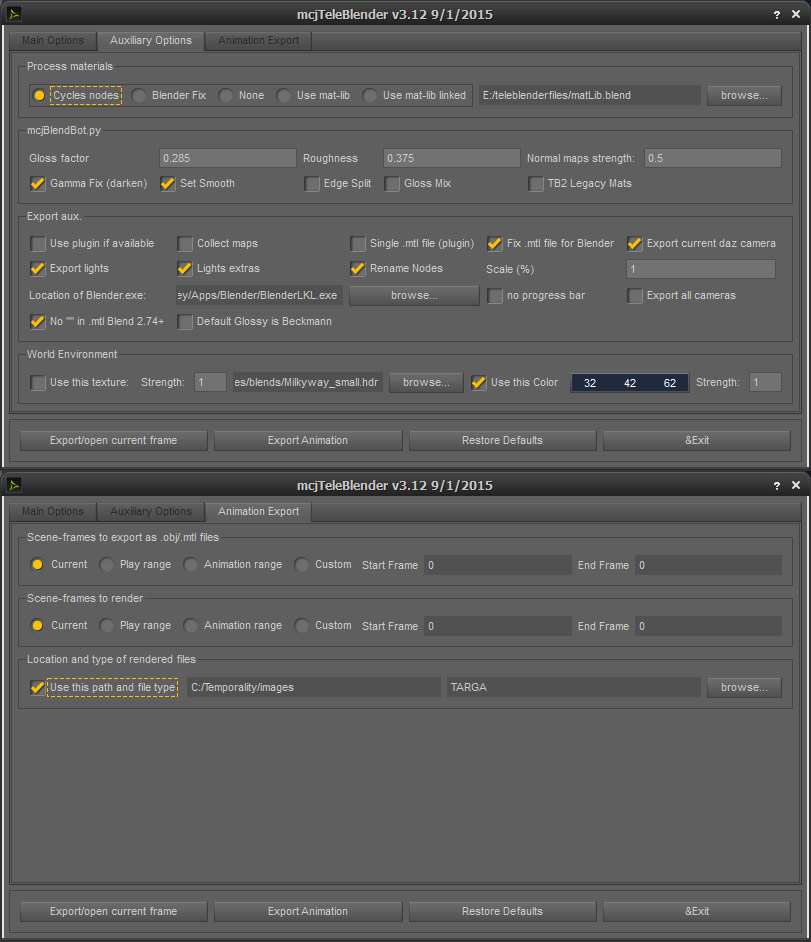Open Main Options tab in lower window
Viewport: 811px width, 942px height.
(x=53, y=511)
